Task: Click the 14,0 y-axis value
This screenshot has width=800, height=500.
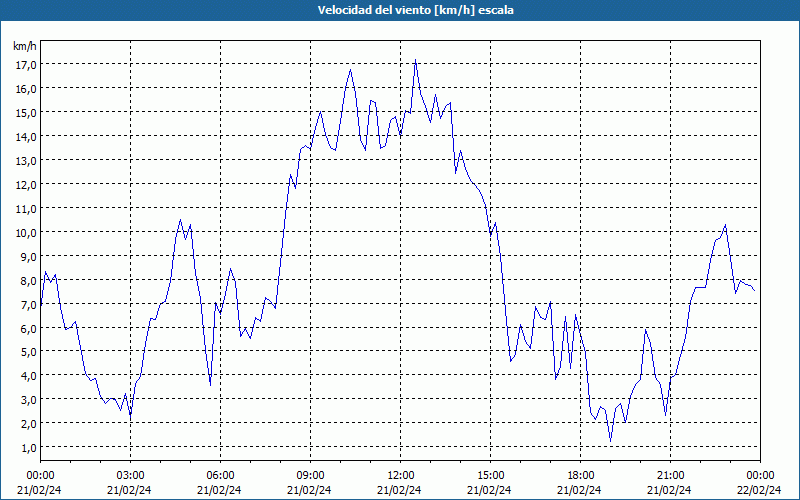Action: point(26,137)
